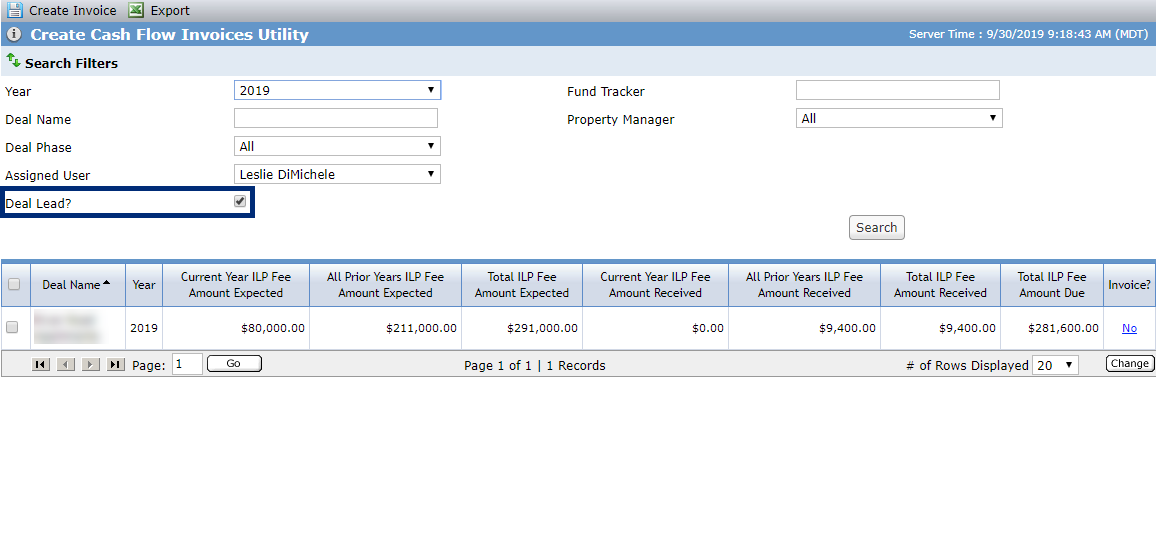
Task: Click the $291,000.00 cell
Action: point(522,328)
